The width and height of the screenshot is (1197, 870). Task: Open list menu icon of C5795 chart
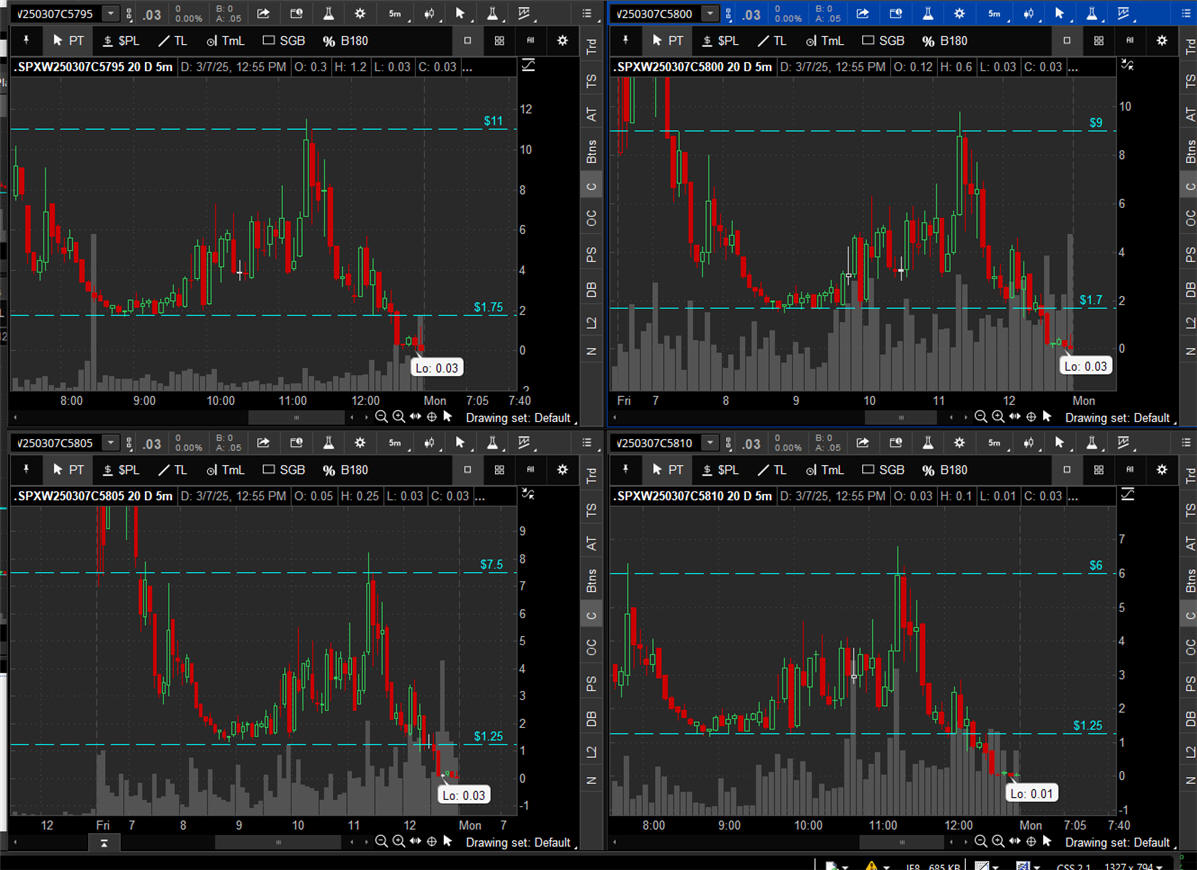[586, 14]
